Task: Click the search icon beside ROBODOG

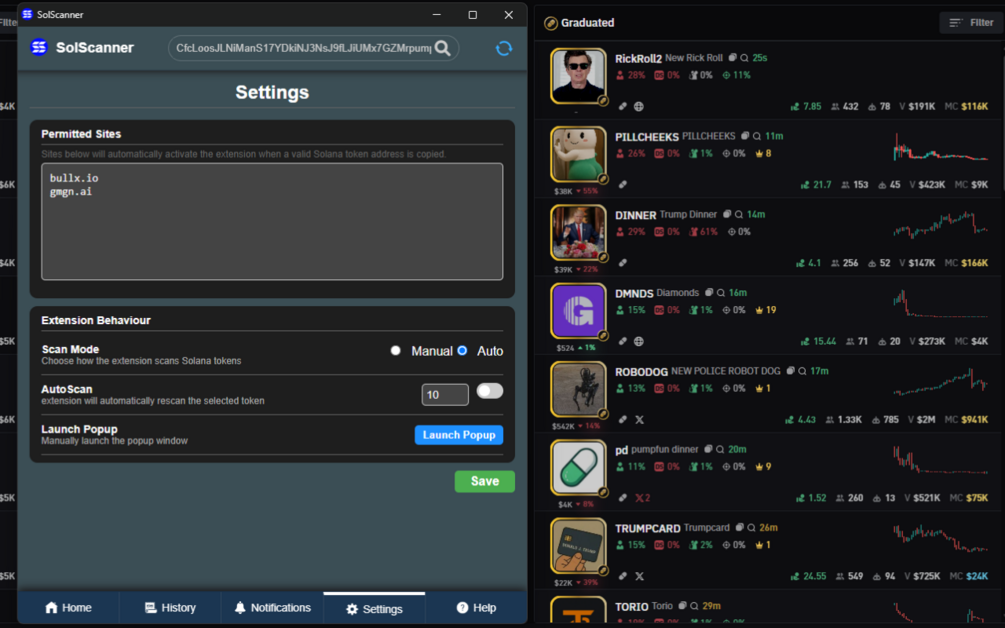Action: pyautogui.click(x=802, y=370)
